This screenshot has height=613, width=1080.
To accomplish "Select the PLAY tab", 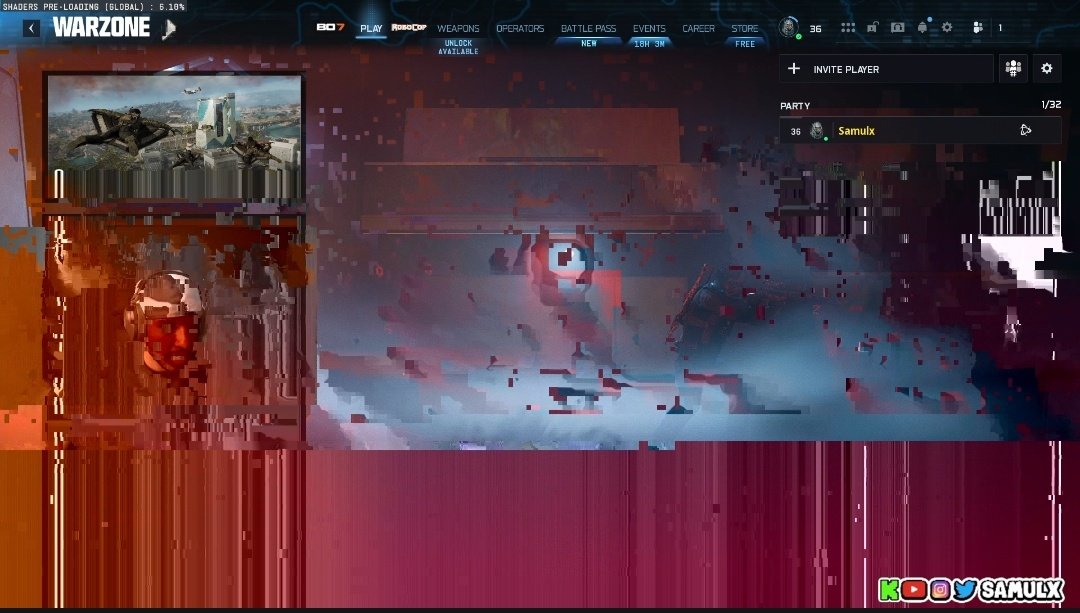I will tap(371, 28).
